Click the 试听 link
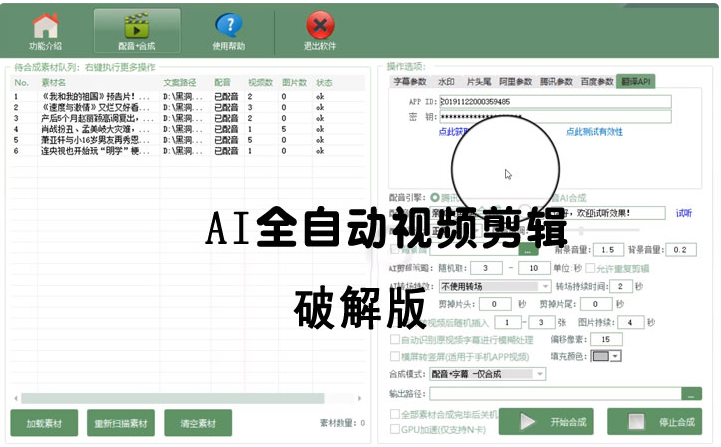This screenshot has height=447, width=721. (x=683, y=213)
